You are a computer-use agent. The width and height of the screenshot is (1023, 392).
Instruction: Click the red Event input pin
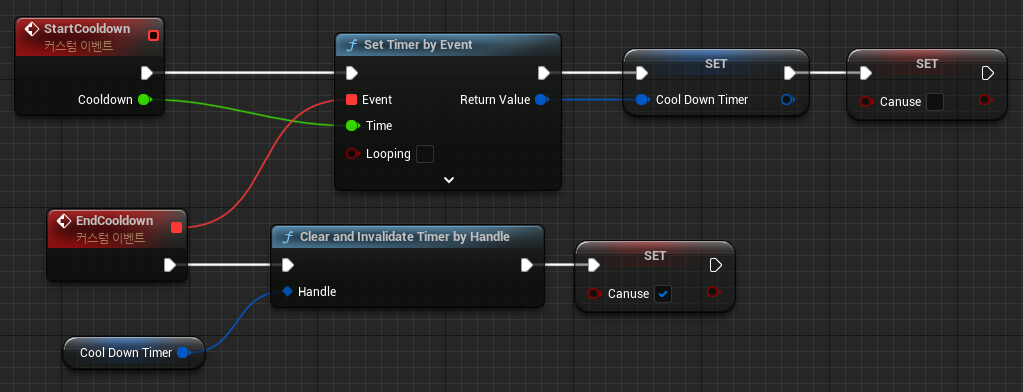tap(352, 100)
